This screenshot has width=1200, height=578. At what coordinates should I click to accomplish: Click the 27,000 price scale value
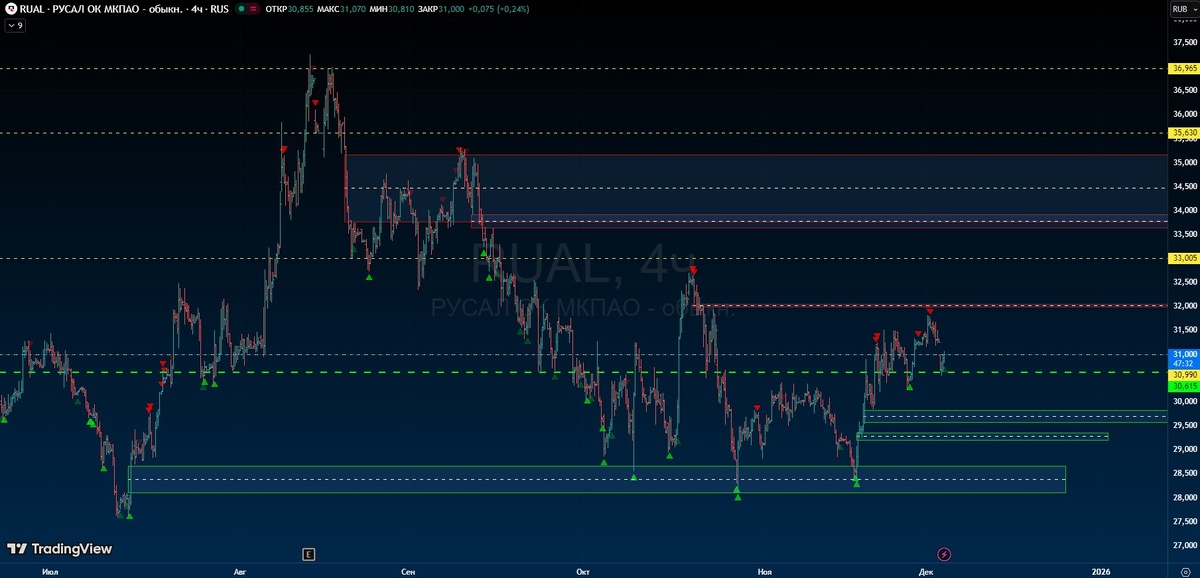pos(1184,545)
